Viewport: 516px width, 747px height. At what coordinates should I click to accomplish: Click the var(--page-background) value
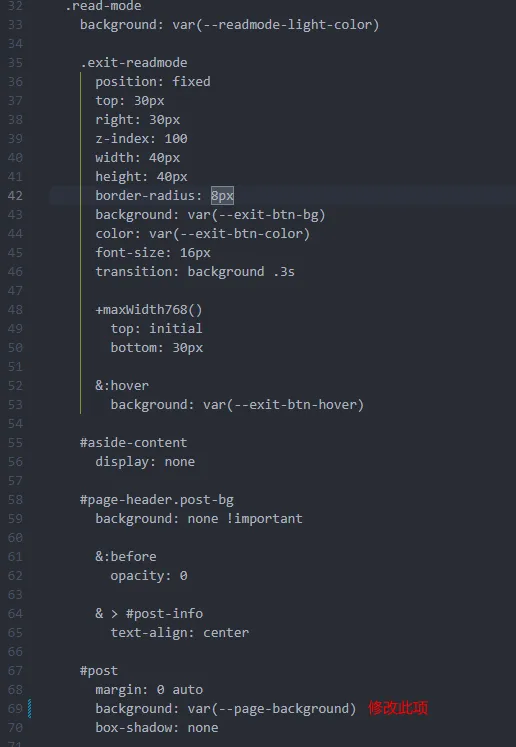click(272, 709)
